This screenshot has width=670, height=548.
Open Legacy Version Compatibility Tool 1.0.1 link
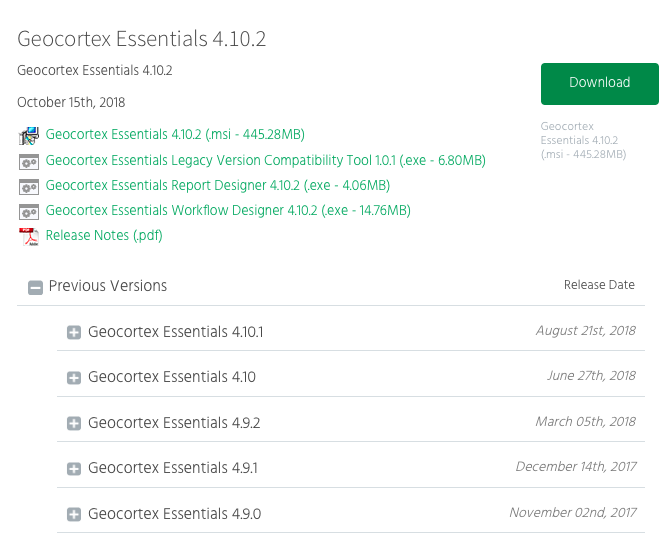(x=266, y=161)
